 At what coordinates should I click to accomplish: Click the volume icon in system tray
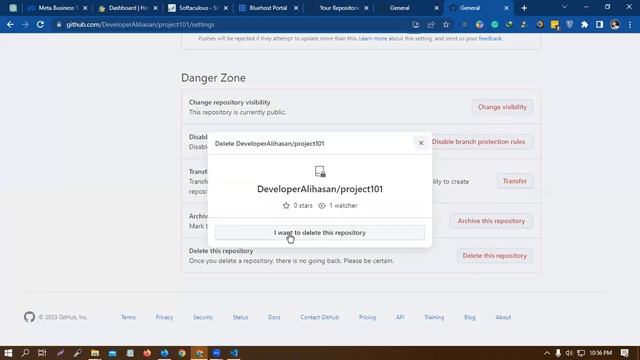(569, 353)
